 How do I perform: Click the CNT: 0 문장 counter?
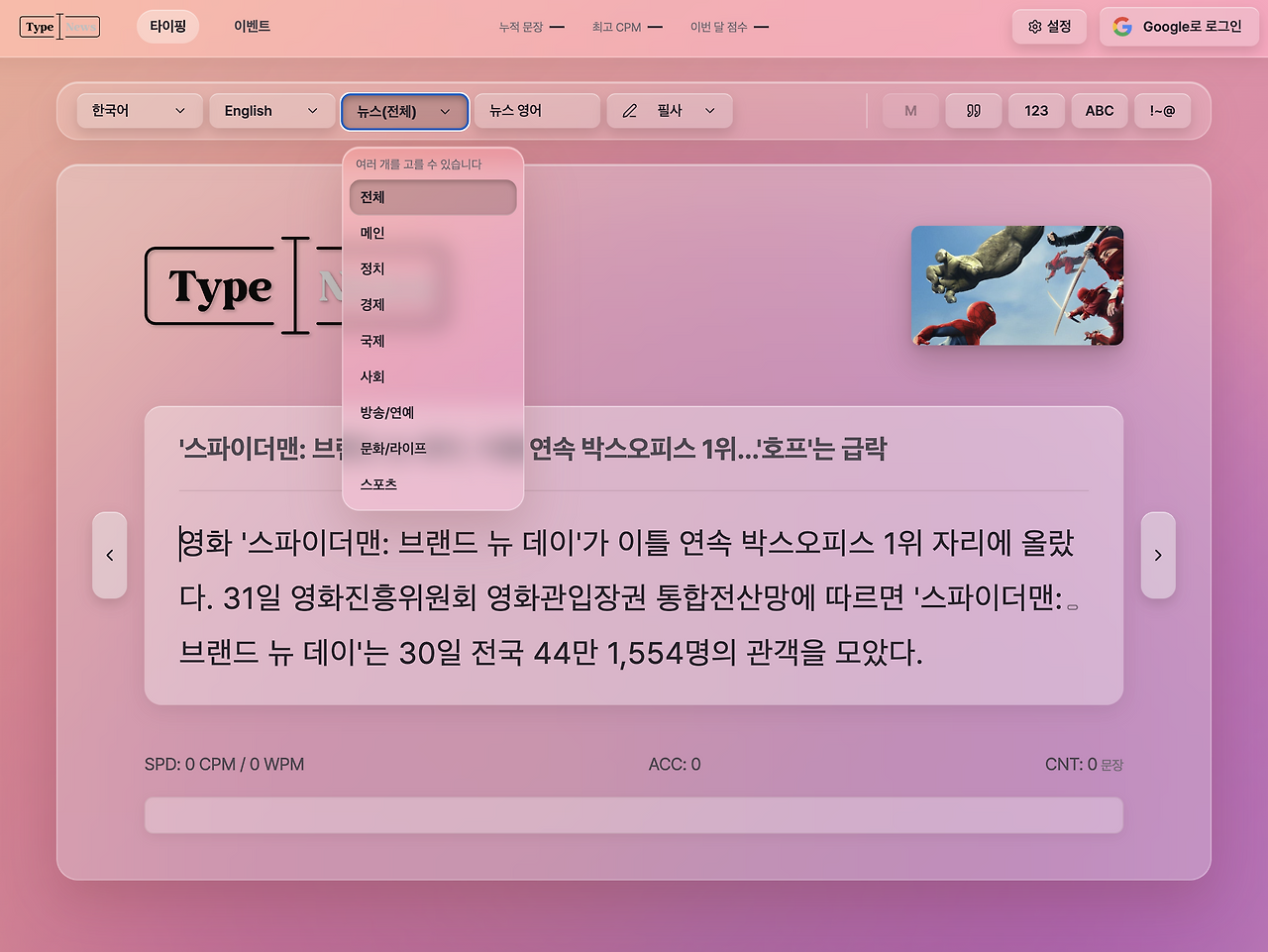tap(1084, 765)
